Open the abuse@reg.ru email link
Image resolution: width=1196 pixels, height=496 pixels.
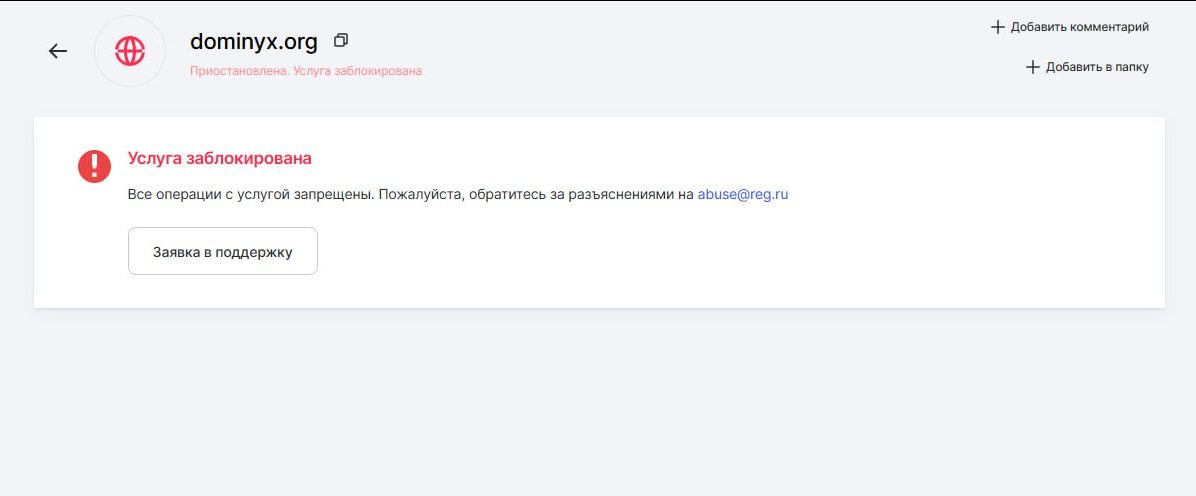(742, 195)
